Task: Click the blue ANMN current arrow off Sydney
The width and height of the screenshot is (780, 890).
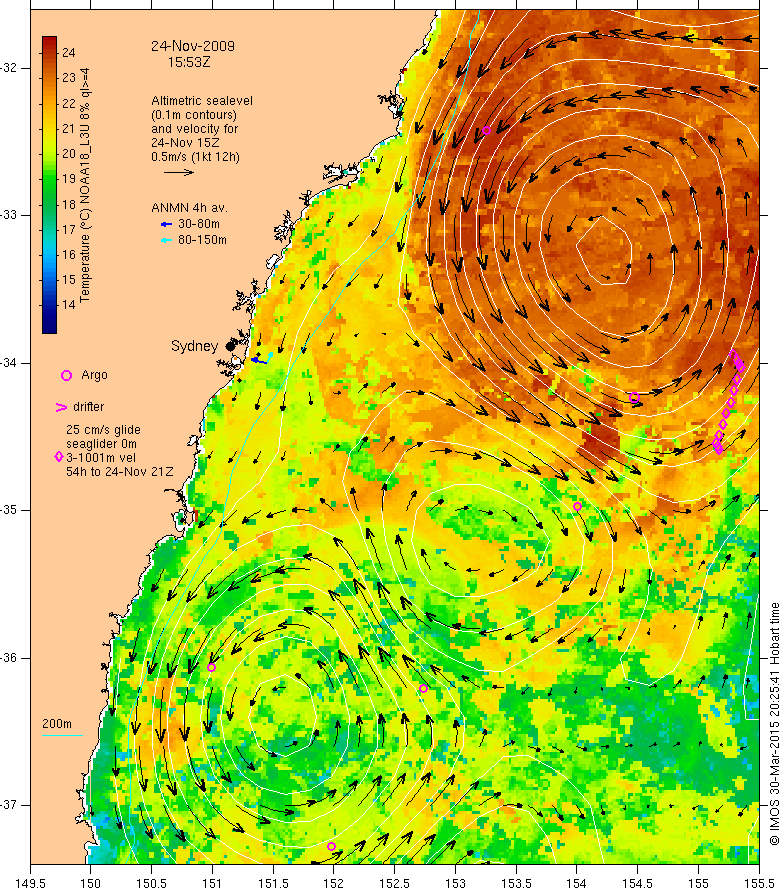Action: tap(259, 360)
